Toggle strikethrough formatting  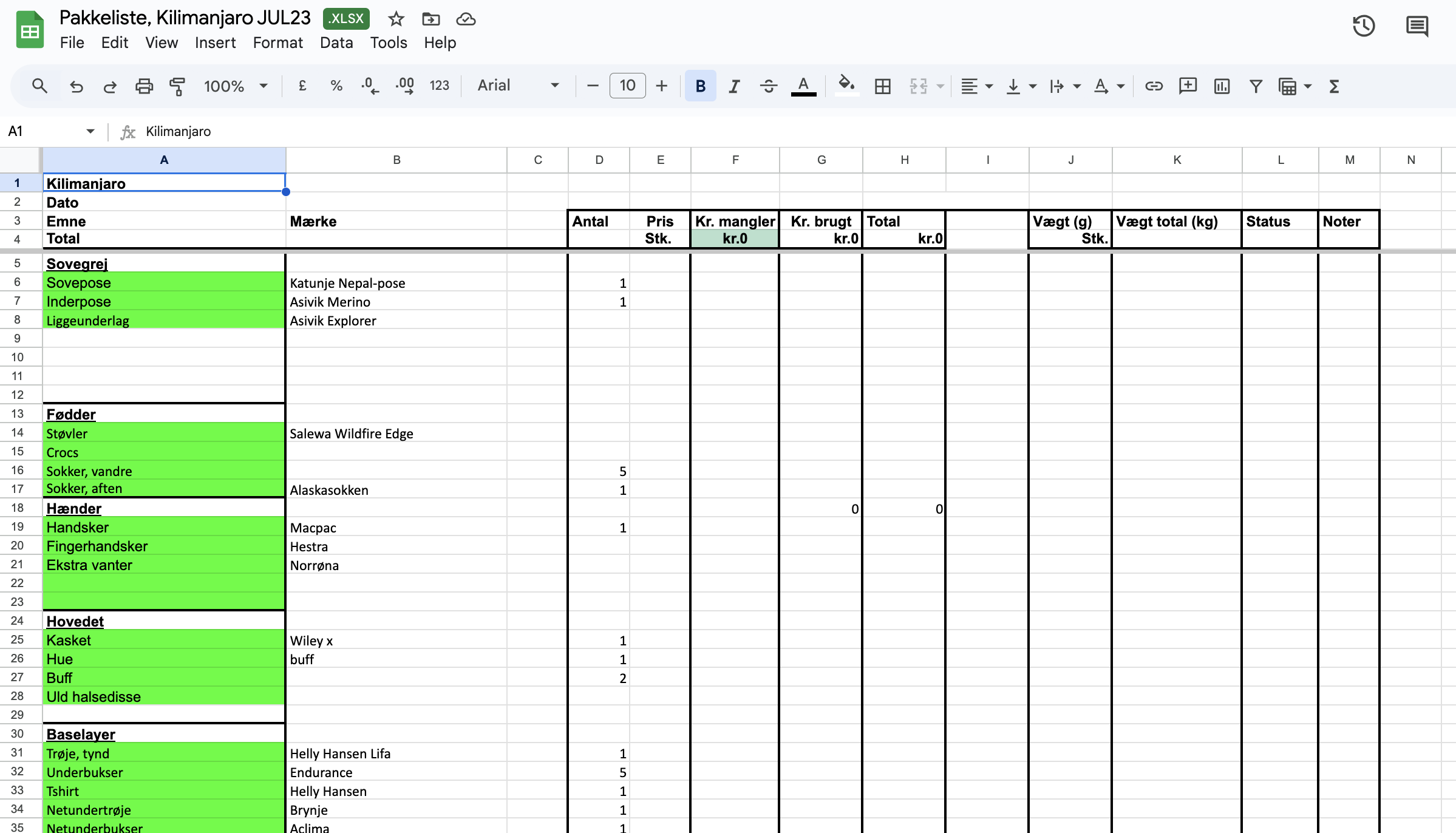coord(769,86)
